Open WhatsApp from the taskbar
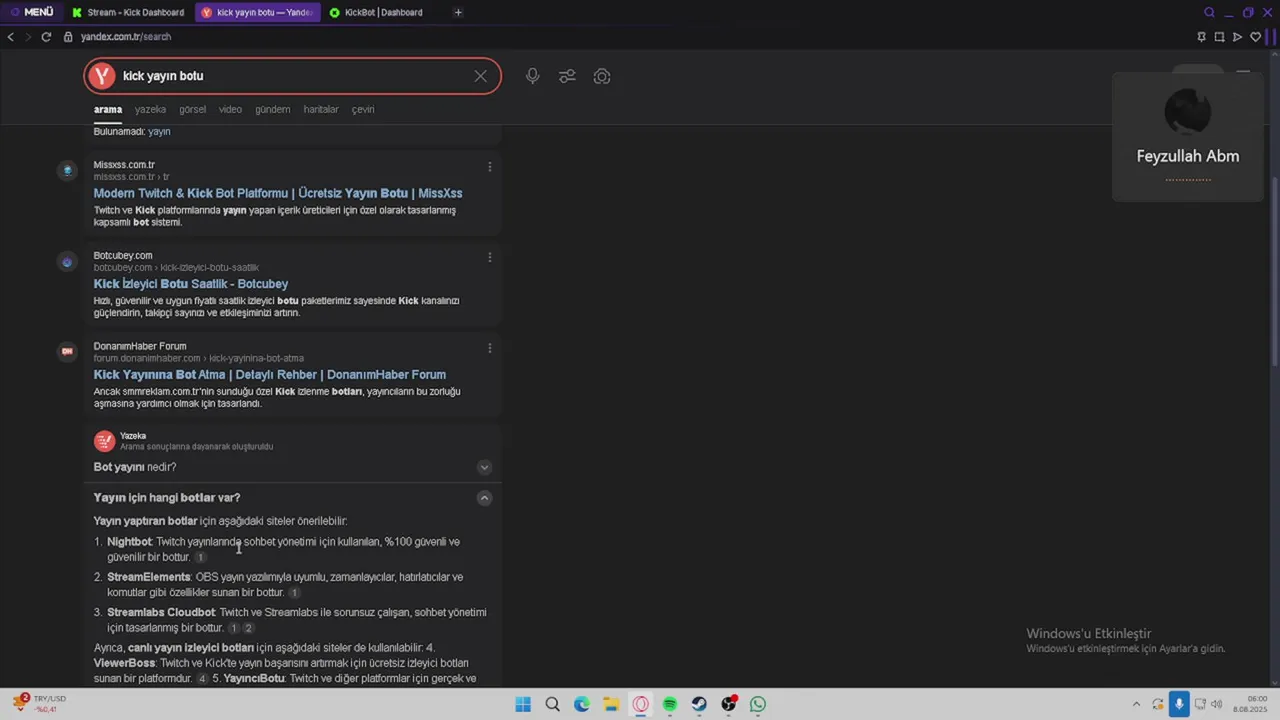The width and height of the screenshot is (1280, 720). [758, 704]
